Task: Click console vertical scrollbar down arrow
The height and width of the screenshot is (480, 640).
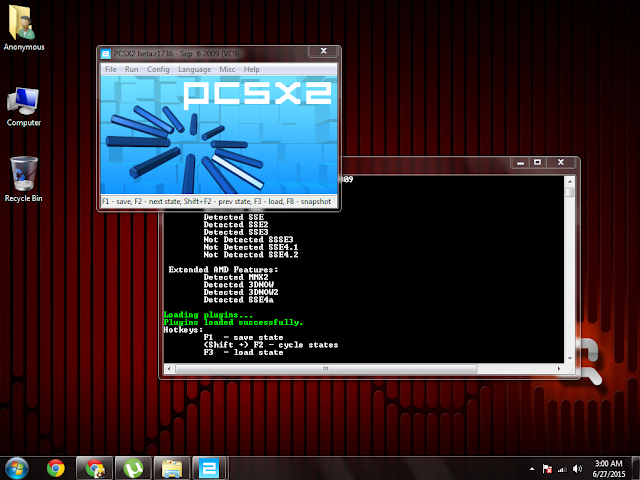Action: coord(570,358)
